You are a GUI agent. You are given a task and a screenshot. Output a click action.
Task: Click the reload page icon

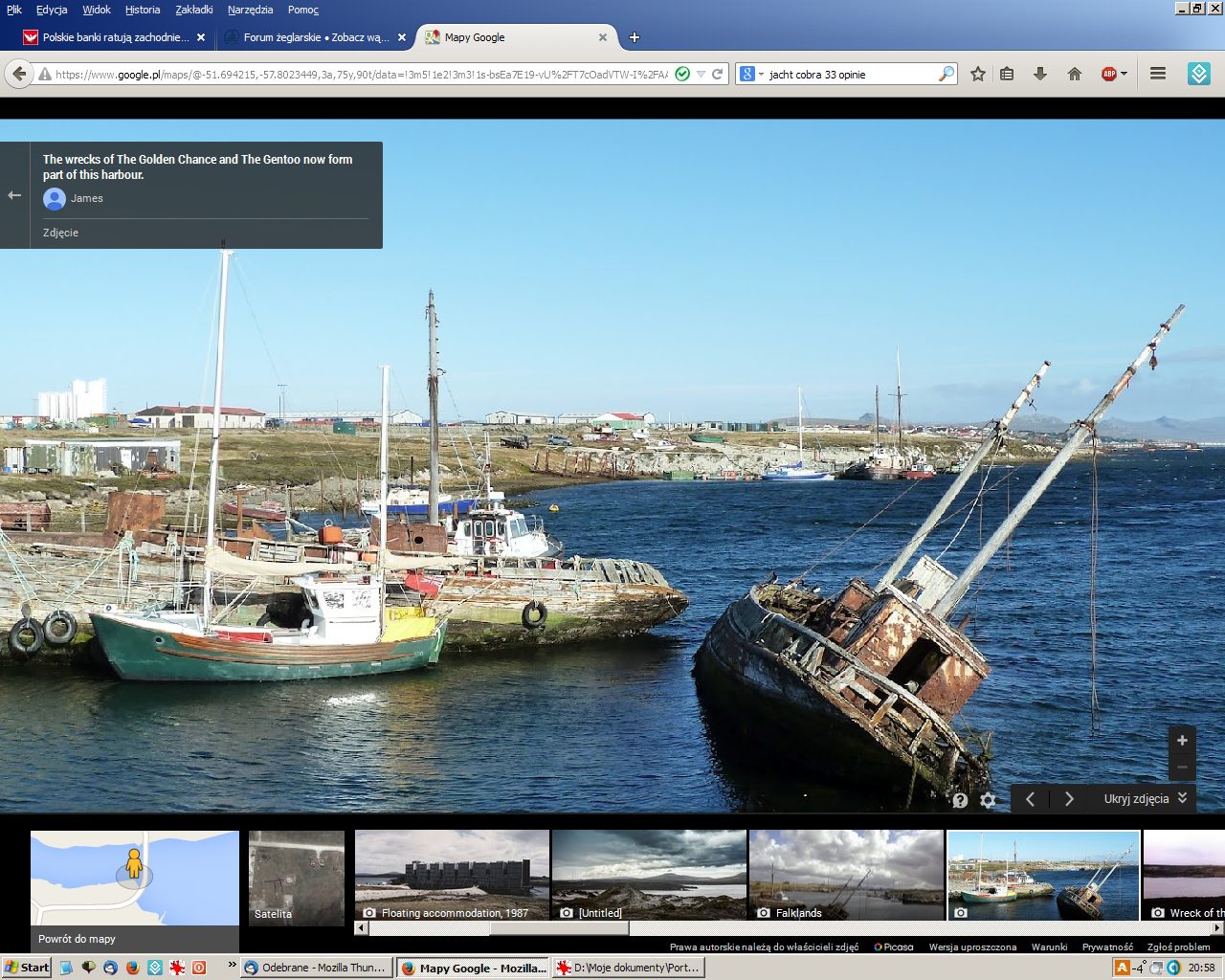click(717, 74)
